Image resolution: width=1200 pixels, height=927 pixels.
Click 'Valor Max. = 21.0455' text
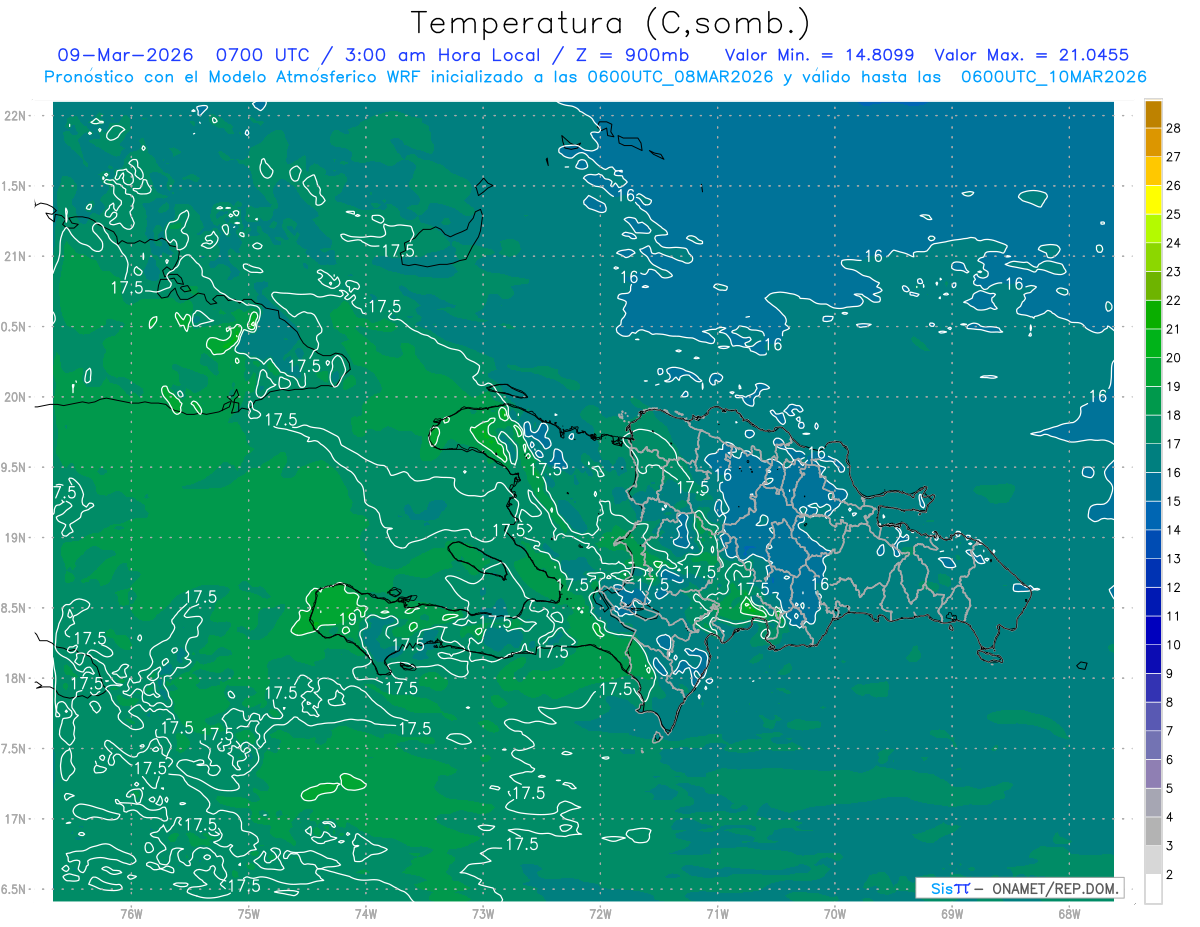[x=1032, y=55]
